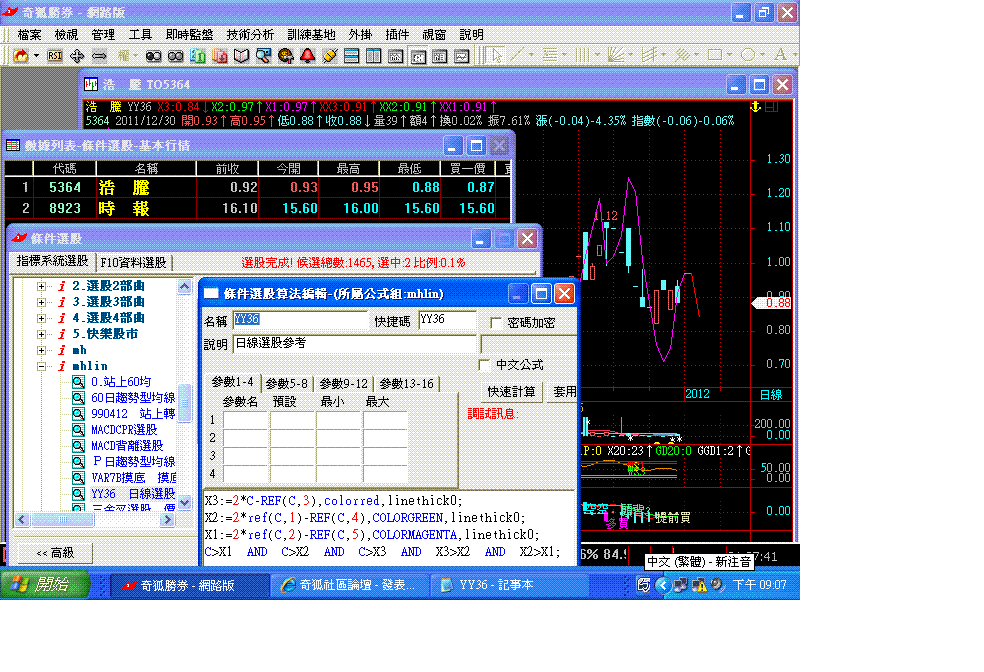984x672 pixels.
Task: Click the vertical split window toolbar icon
Action: (x=373, y=56)
